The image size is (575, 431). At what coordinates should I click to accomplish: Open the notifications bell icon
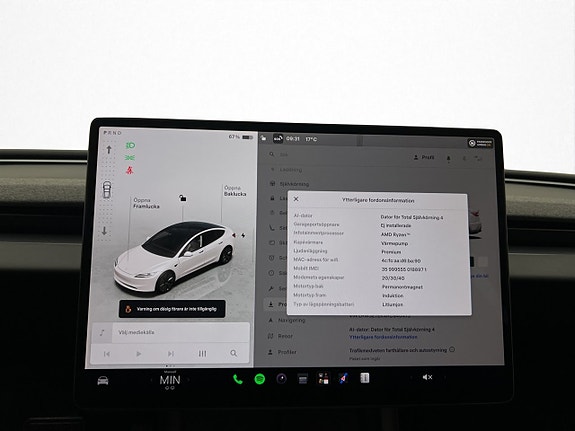click(x=448, y=158)
